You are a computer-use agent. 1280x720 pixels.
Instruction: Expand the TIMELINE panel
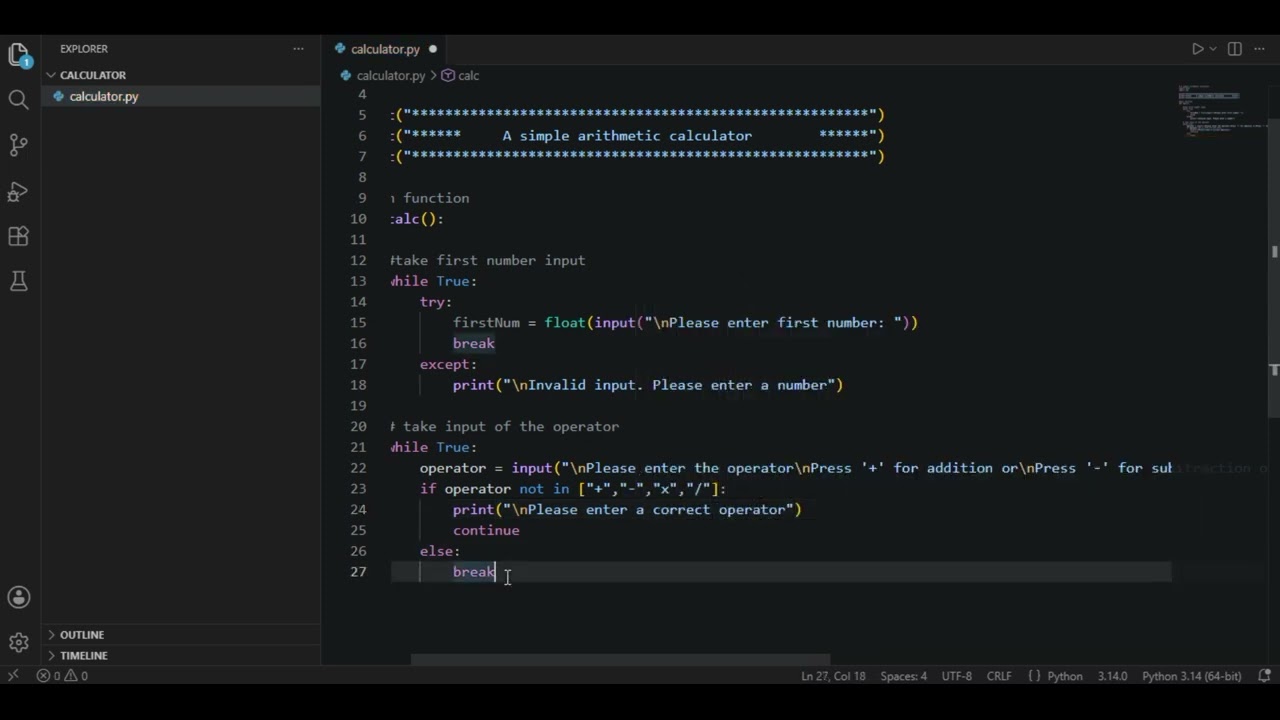[180, 656]
